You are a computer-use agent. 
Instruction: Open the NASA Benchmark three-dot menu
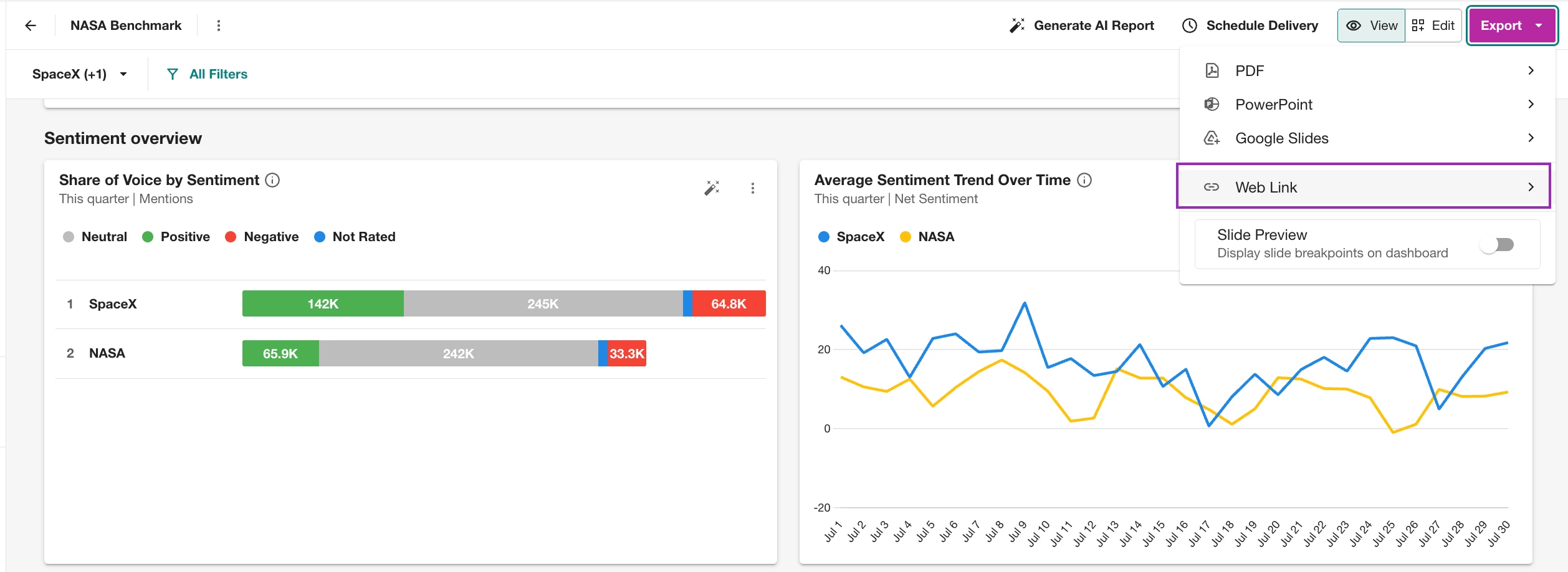[x=218, y=26]
